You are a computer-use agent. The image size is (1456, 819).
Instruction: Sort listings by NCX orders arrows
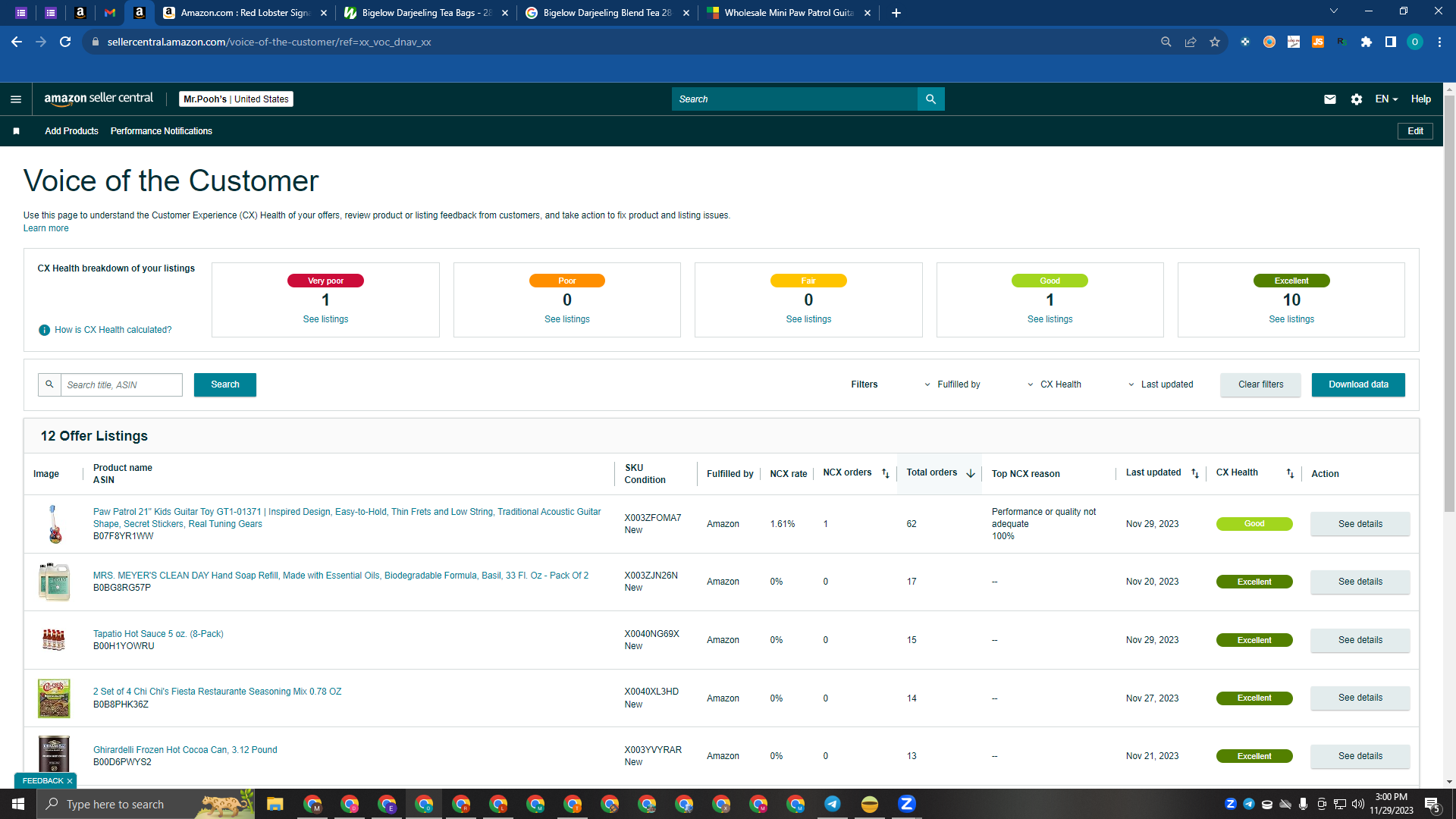coord(885,473)
